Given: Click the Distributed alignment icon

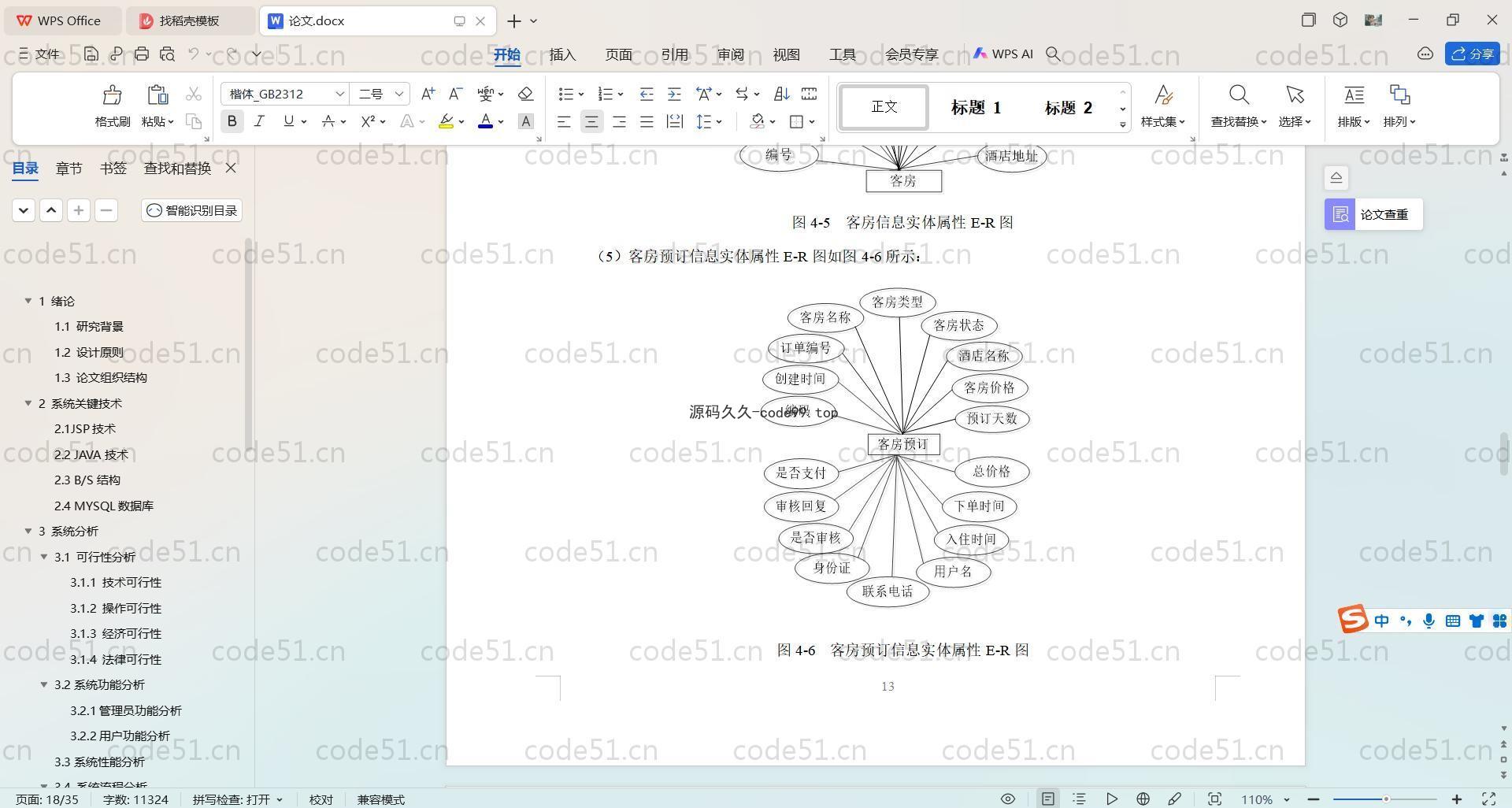Looking at the screenshot, I should coord(674,121).
